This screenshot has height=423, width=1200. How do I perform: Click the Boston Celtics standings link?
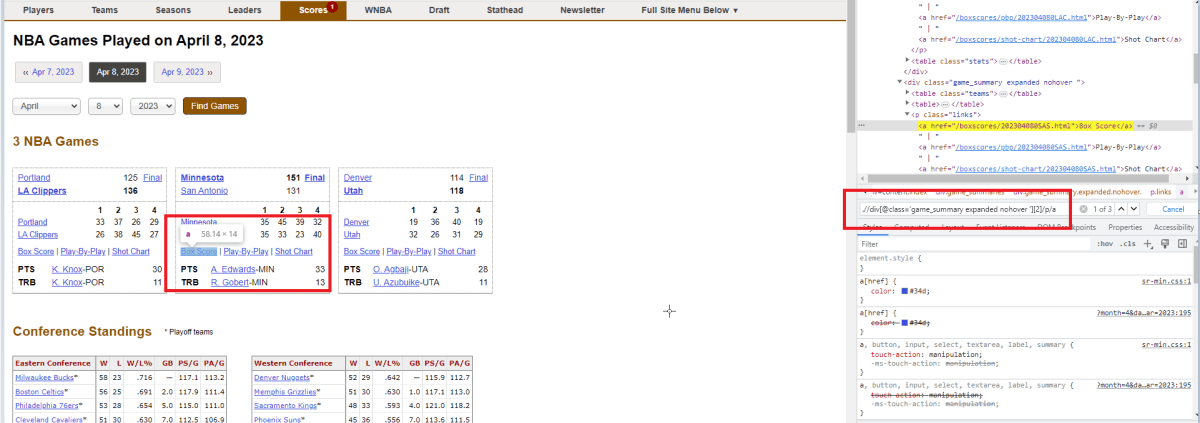[x=39, y=393]
